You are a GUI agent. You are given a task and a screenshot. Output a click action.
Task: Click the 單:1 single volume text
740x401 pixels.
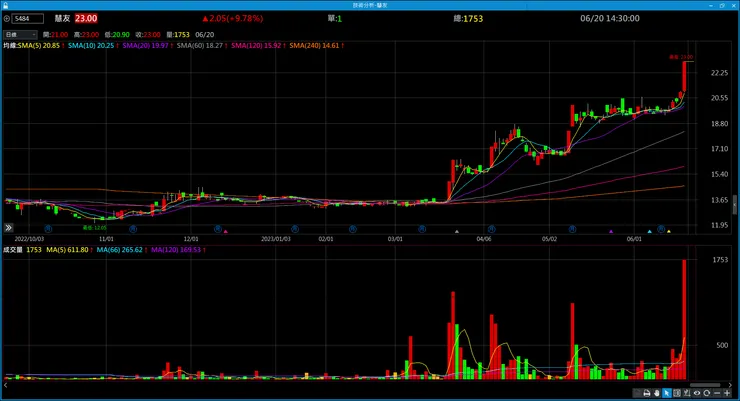[x=335, y=18]
